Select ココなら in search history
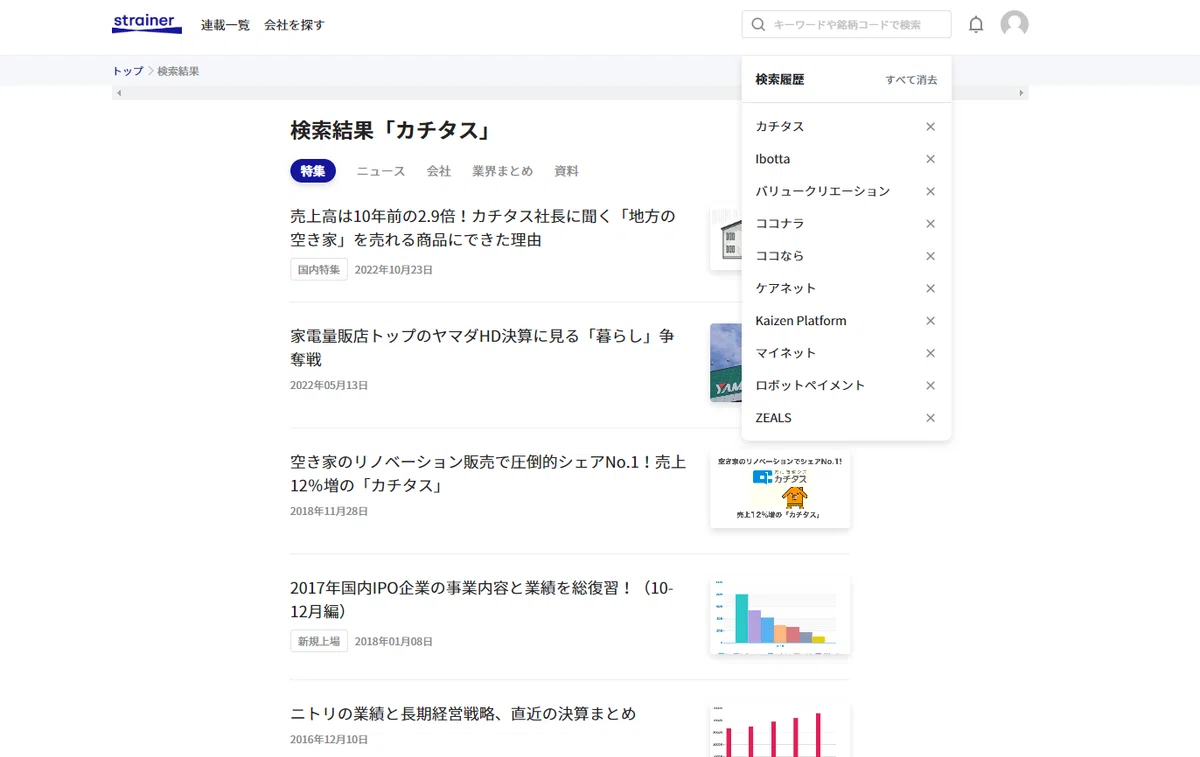 (780, 256)
